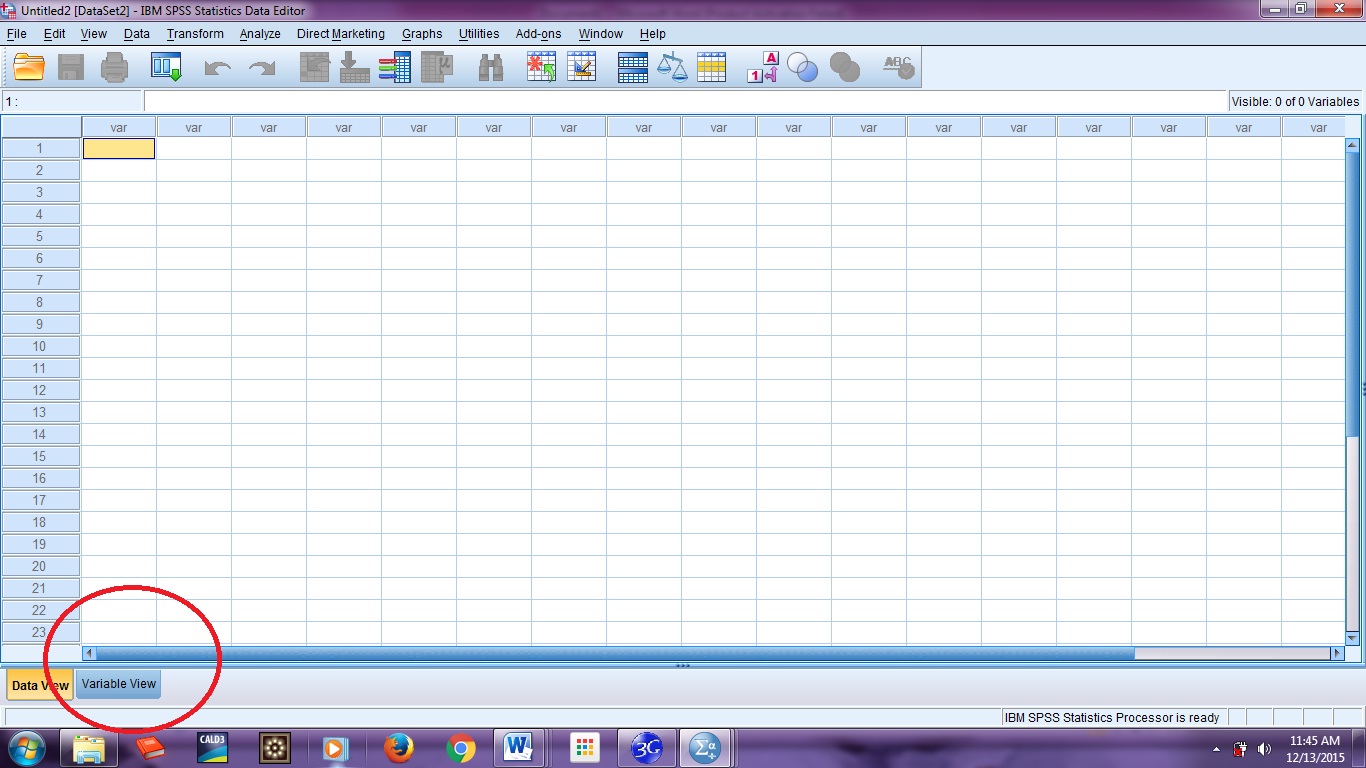Click the Open data document folder icon
This screenshot has height=768, width=1366.
(29, 67)
